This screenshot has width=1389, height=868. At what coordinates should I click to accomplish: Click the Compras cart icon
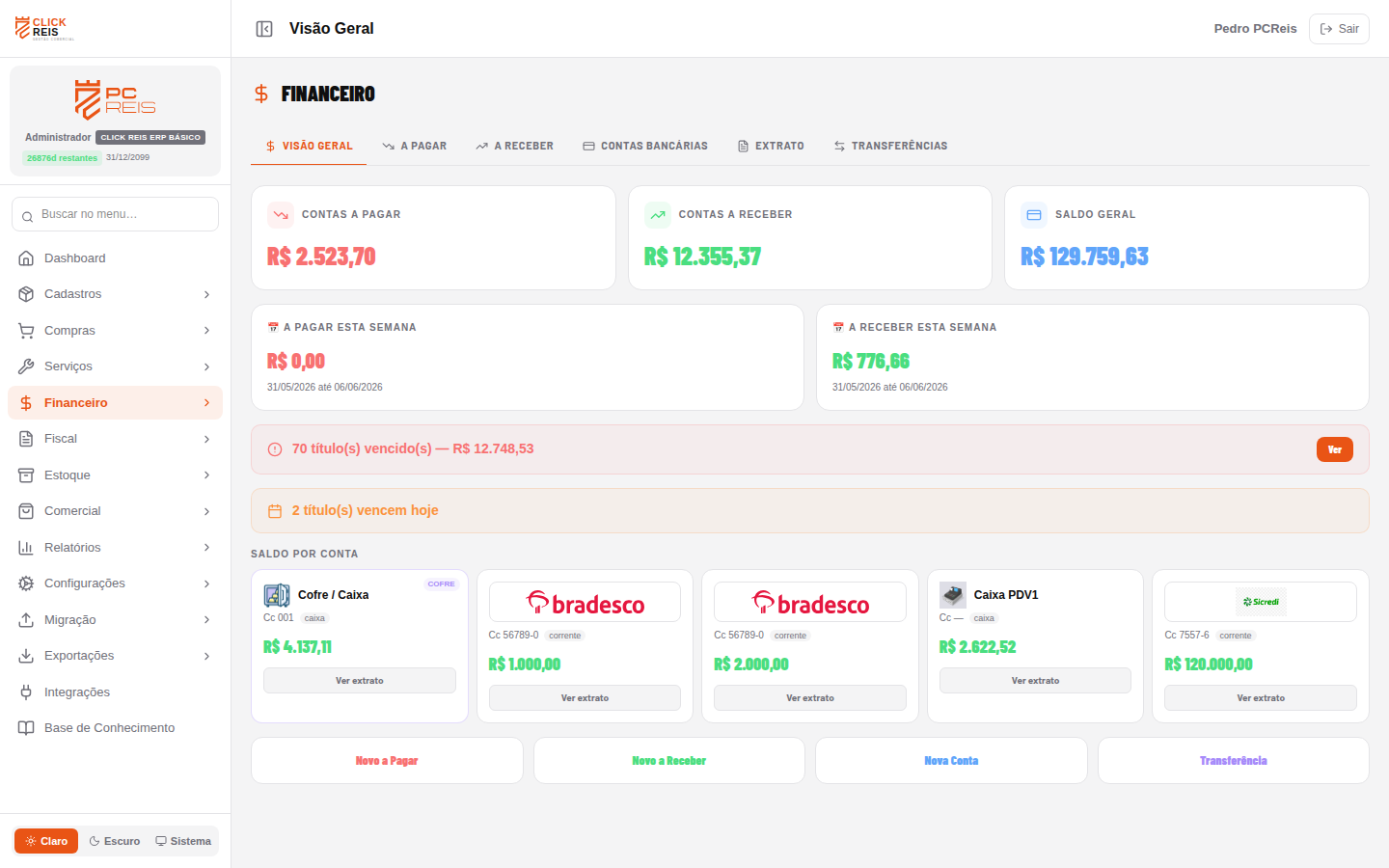(26, 331)
